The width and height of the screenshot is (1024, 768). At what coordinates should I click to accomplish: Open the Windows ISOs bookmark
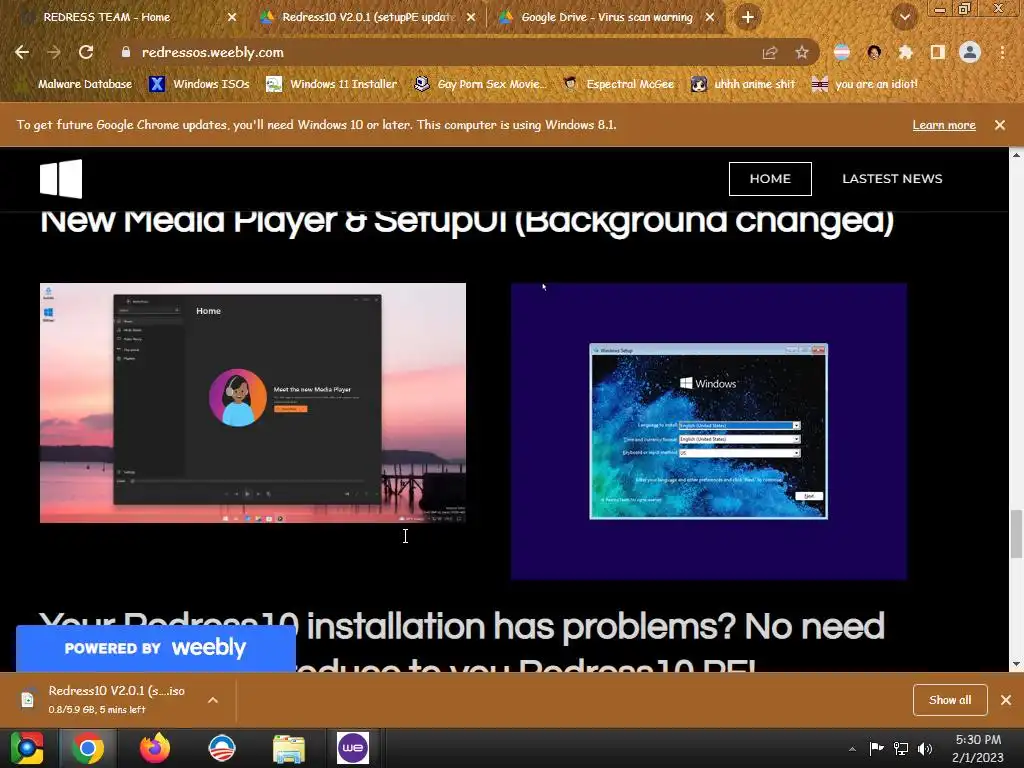point(199,84)
